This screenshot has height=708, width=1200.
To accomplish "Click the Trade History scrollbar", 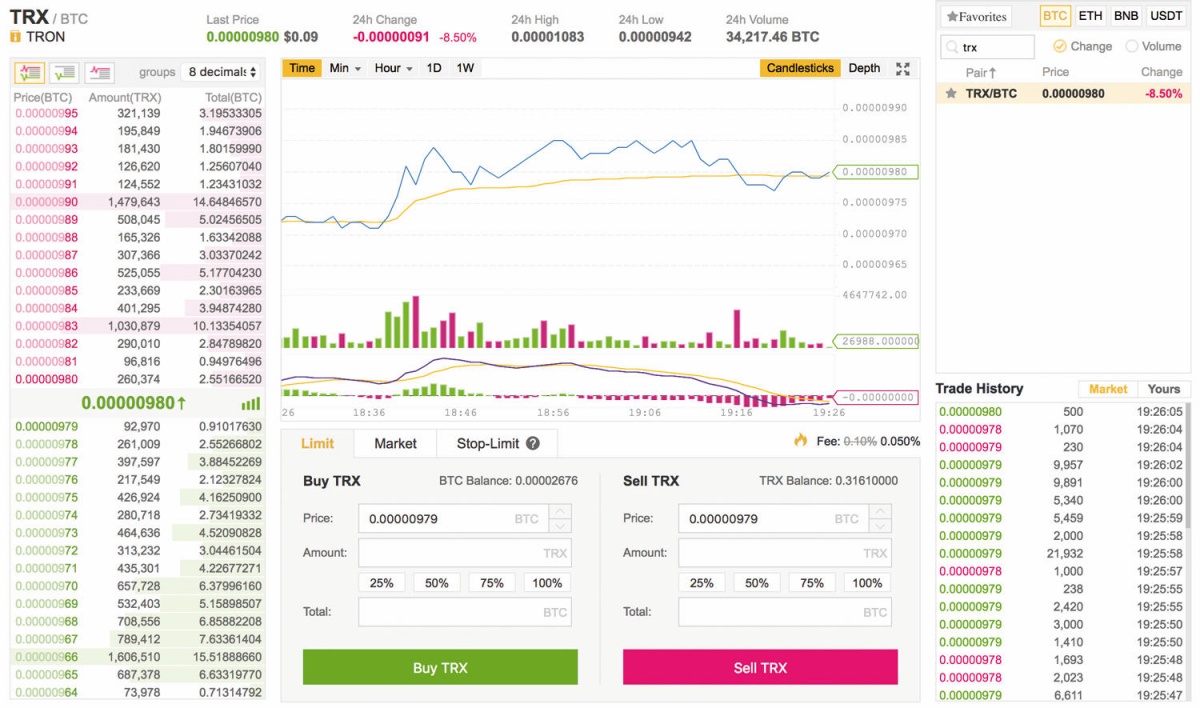I will [x=1188, y=464].
